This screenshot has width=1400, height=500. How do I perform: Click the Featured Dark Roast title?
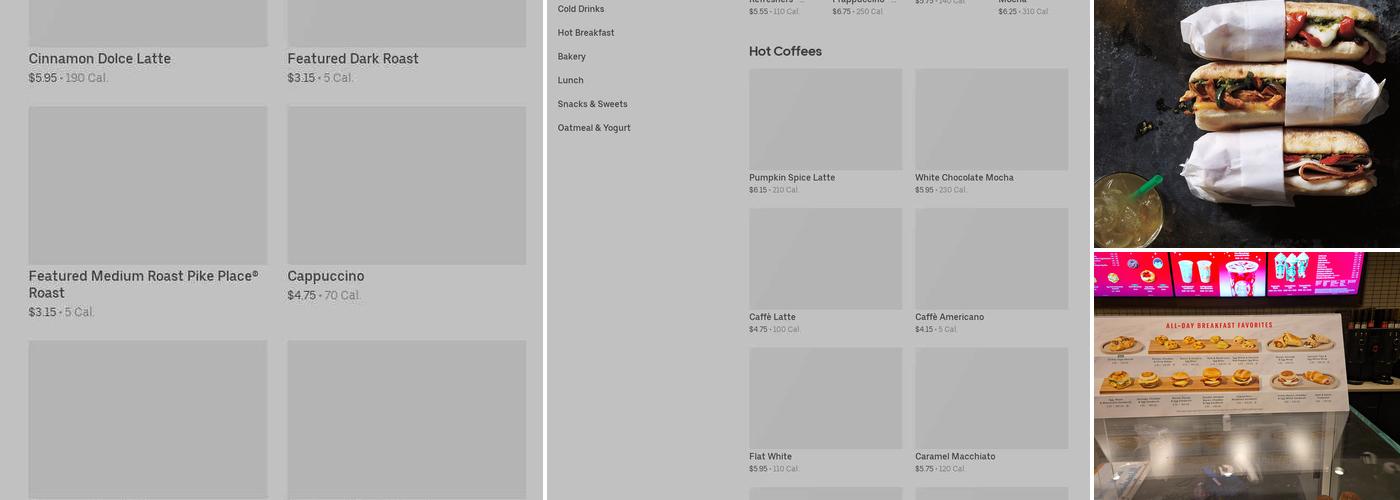point(353,59)
